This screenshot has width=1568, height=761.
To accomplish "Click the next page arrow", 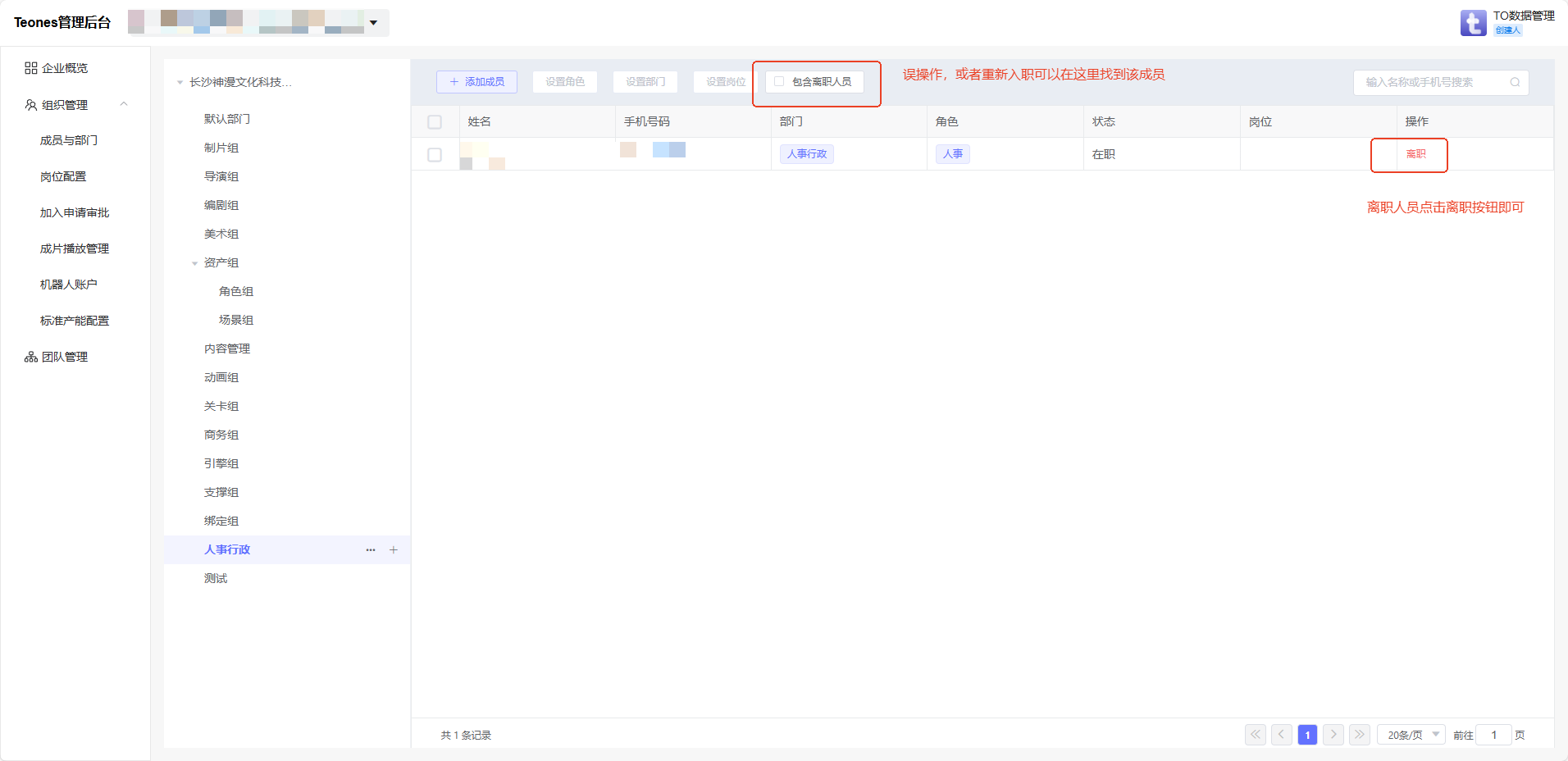I will click(1333, 735).
